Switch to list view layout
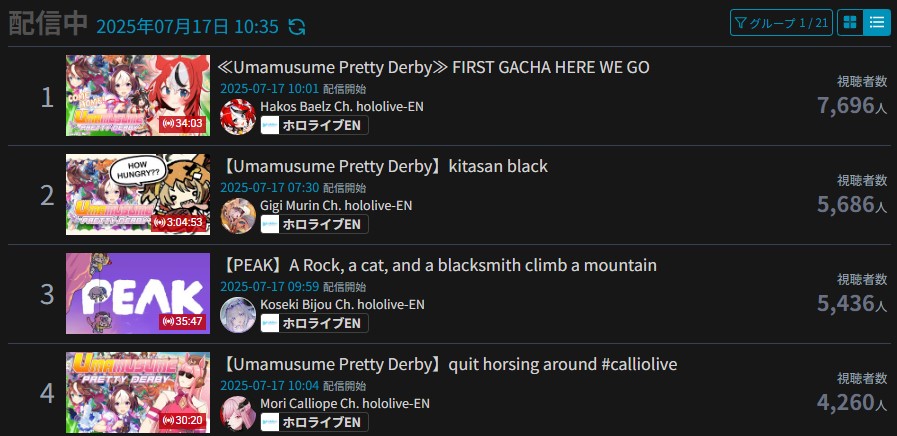Viewport: 897px width, 436px height. (876, 23)
